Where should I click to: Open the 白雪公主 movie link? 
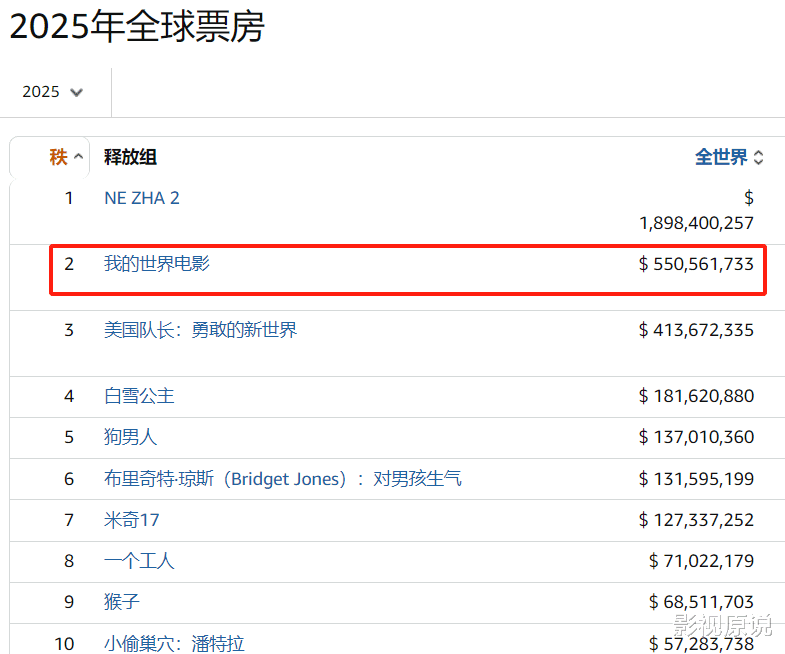(x=139, y=396)
